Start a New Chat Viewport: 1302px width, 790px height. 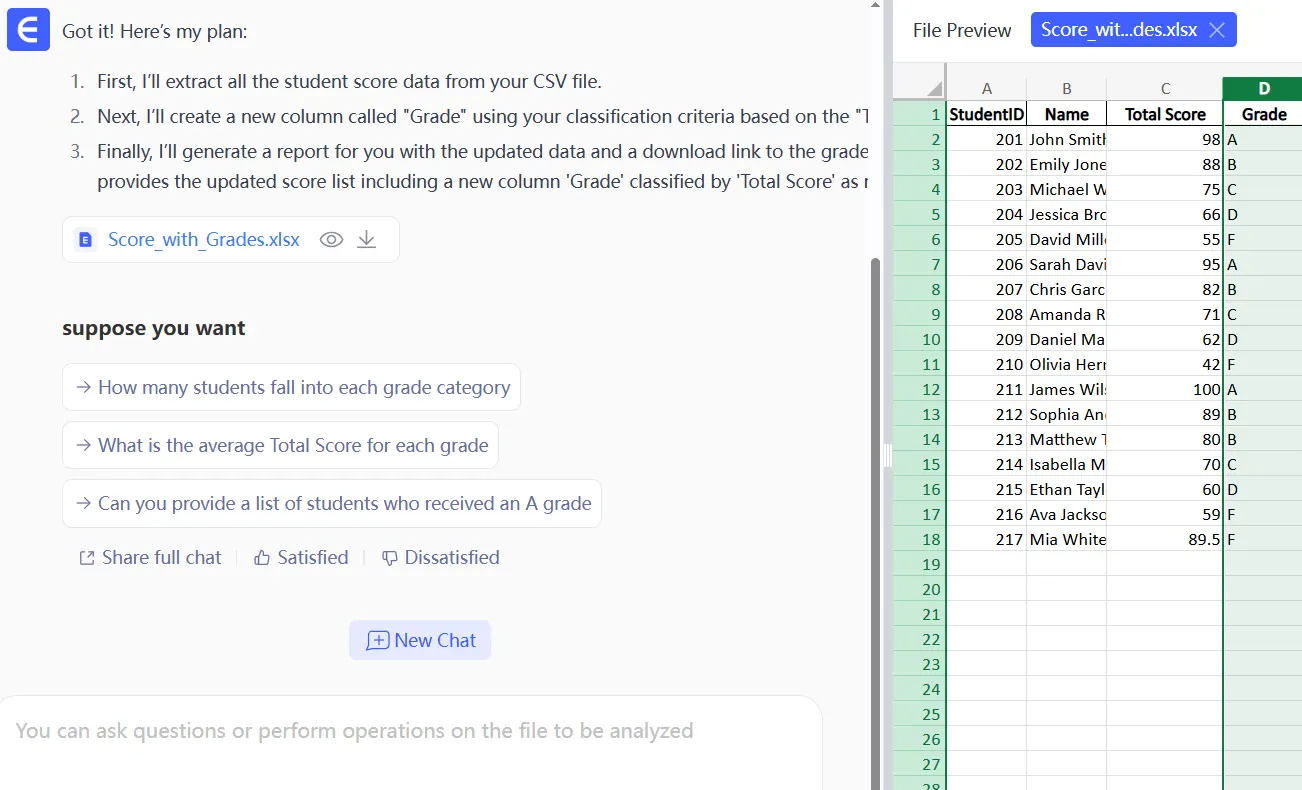tap(420, 641)
